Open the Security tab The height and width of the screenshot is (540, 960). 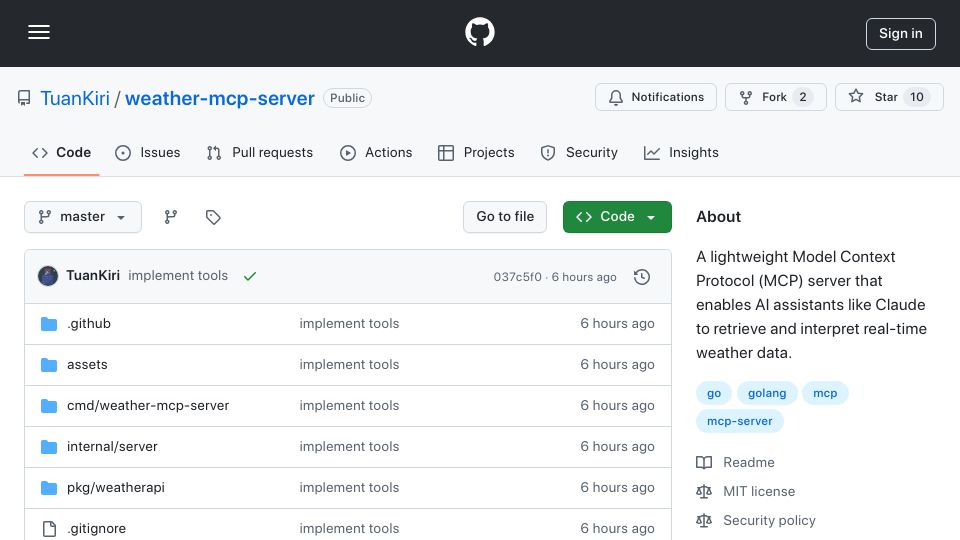[x=579, y=152]
